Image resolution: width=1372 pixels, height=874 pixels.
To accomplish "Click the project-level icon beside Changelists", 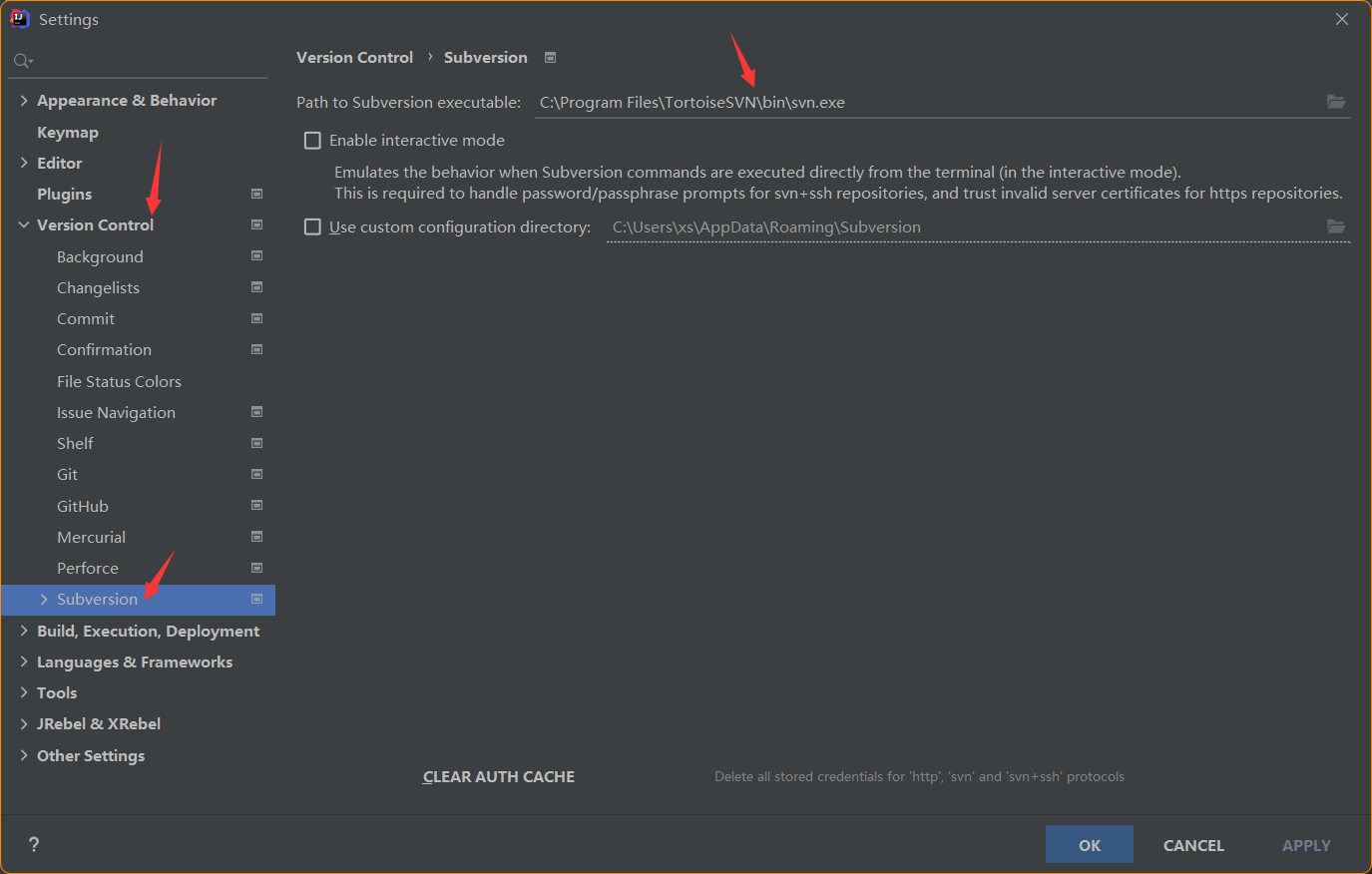I will 256,287.
